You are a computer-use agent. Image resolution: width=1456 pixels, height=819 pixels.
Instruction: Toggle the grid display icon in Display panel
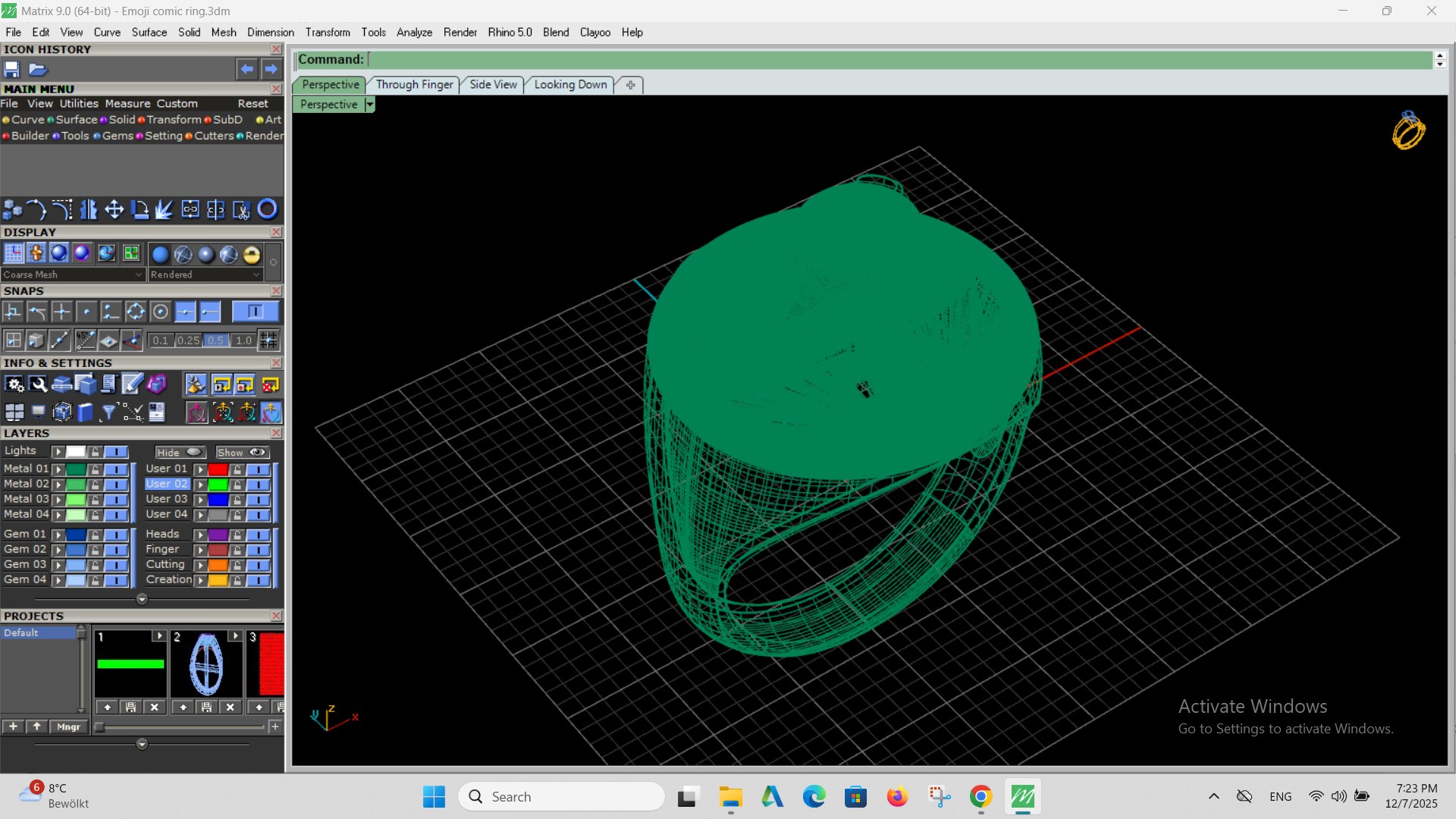pyautogui.click(x=13, y=253)
